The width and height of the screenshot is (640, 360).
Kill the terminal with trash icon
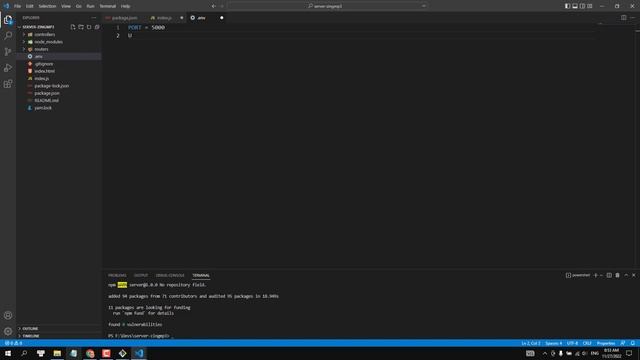[x=617, y=275]
